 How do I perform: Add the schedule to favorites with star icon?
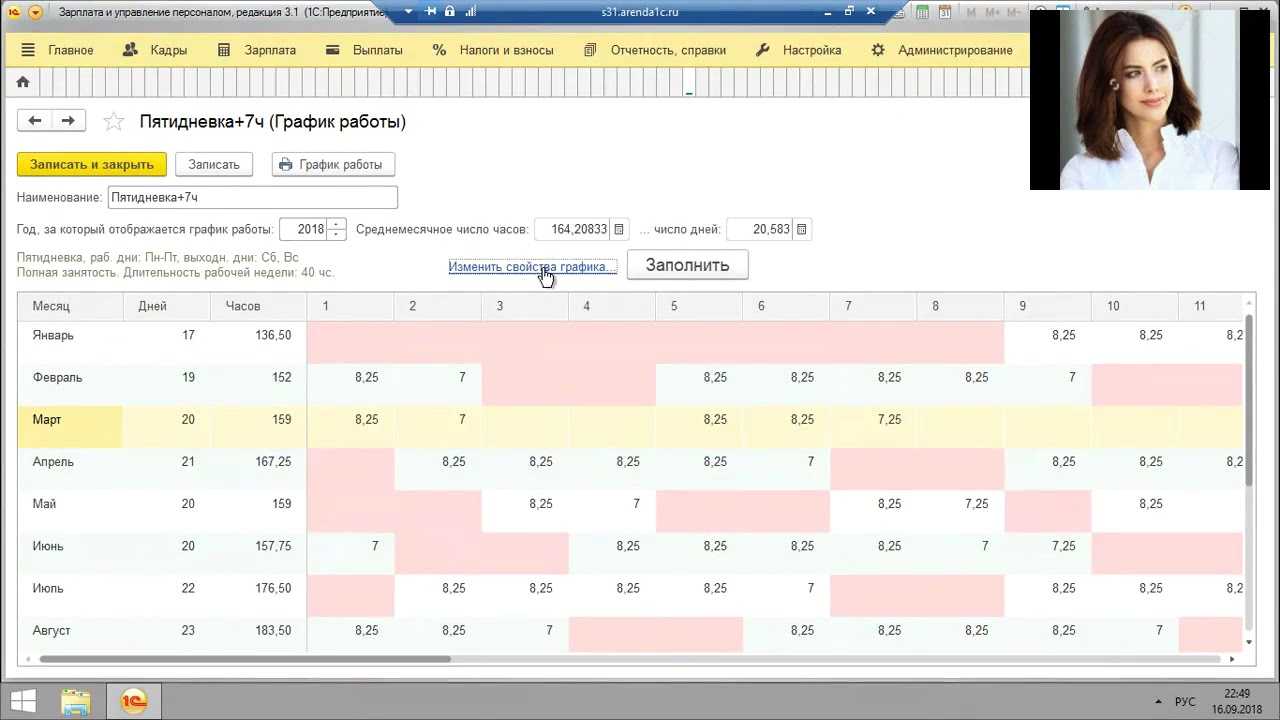pyautogui.click(x=114, y=122)
